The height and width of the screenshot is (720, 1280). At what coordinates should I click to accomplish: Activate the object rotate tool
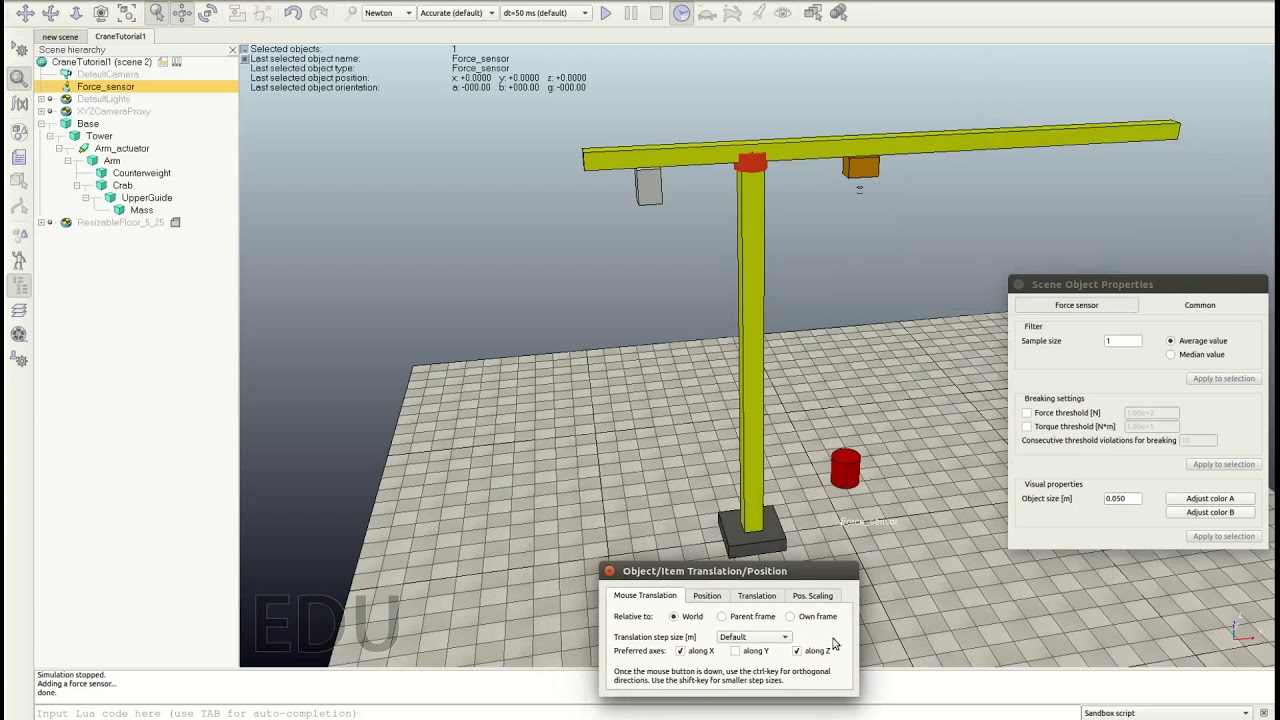coord(207,13)
